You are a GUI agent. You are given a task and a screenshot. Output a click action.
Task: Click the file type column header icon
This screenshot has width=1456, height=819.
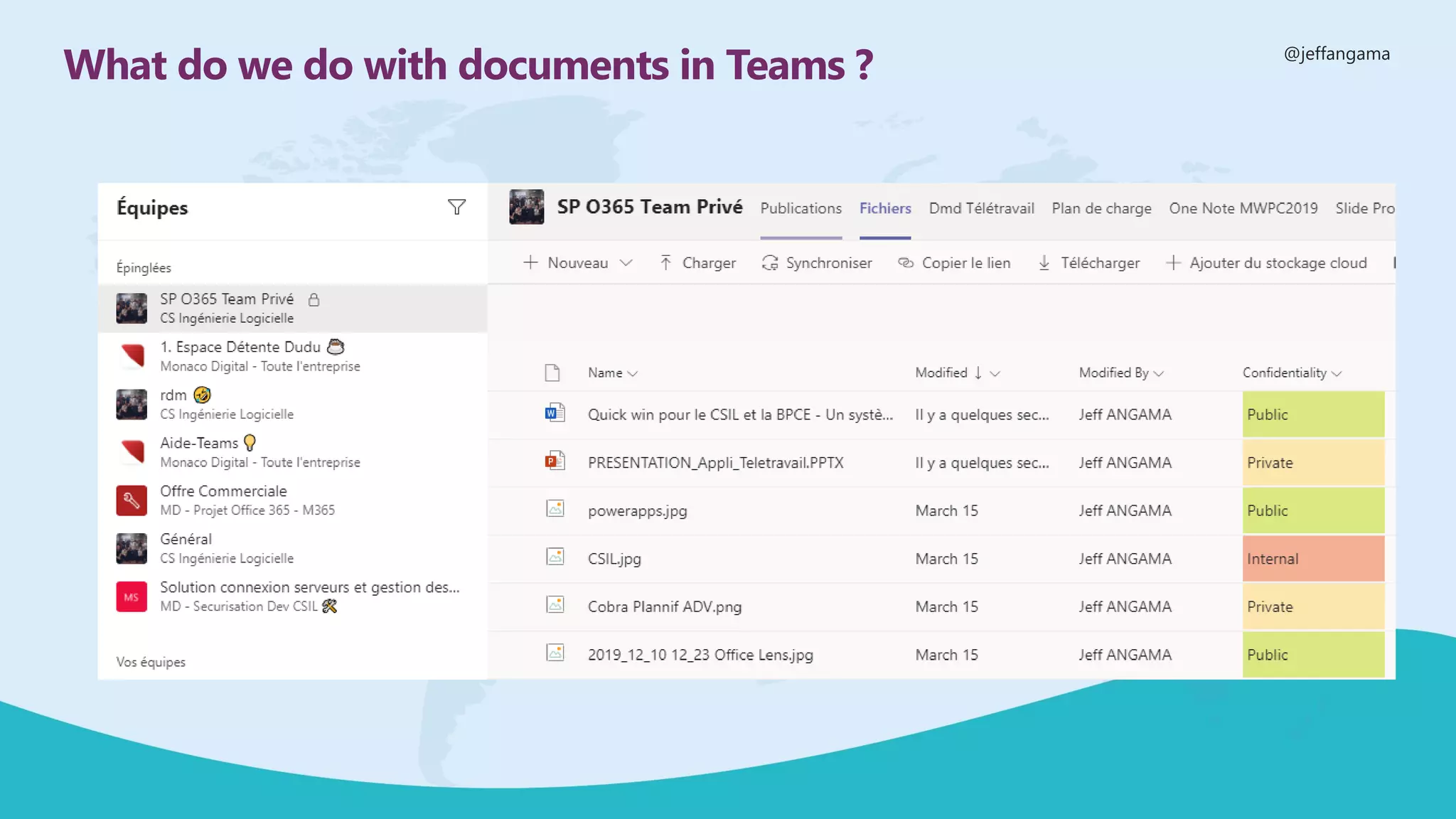pos(552,373)
